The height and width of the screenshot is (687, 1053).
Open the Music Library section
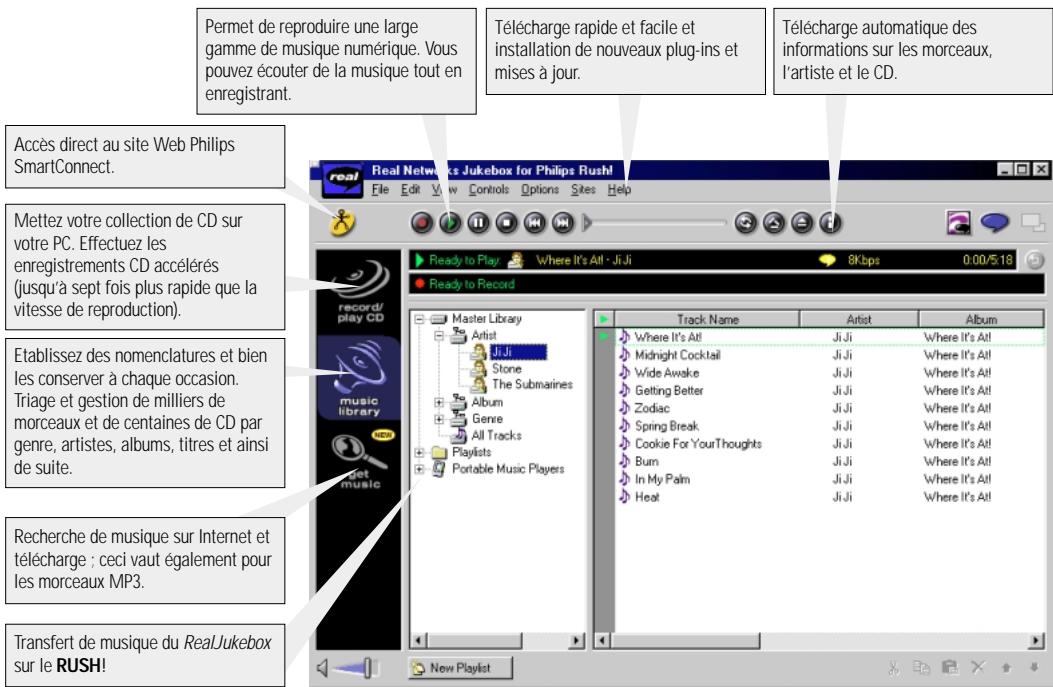click(359, 378)
